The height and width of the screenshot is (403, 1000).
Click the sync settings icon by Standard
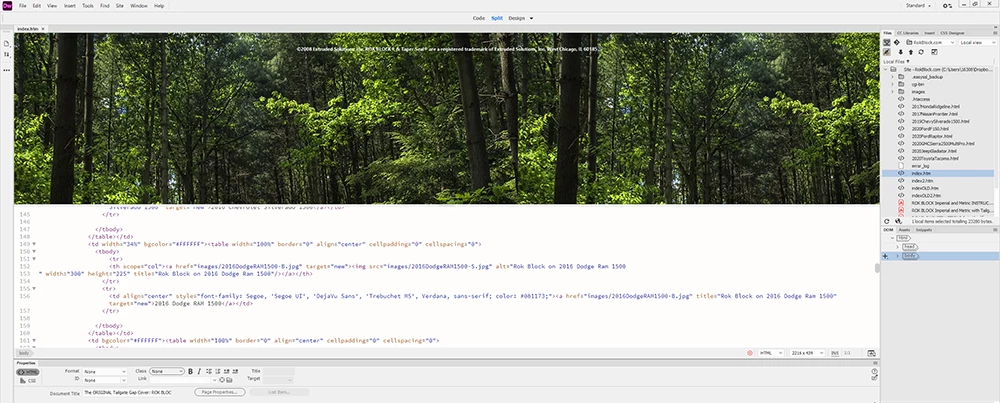tap(947, 6)
